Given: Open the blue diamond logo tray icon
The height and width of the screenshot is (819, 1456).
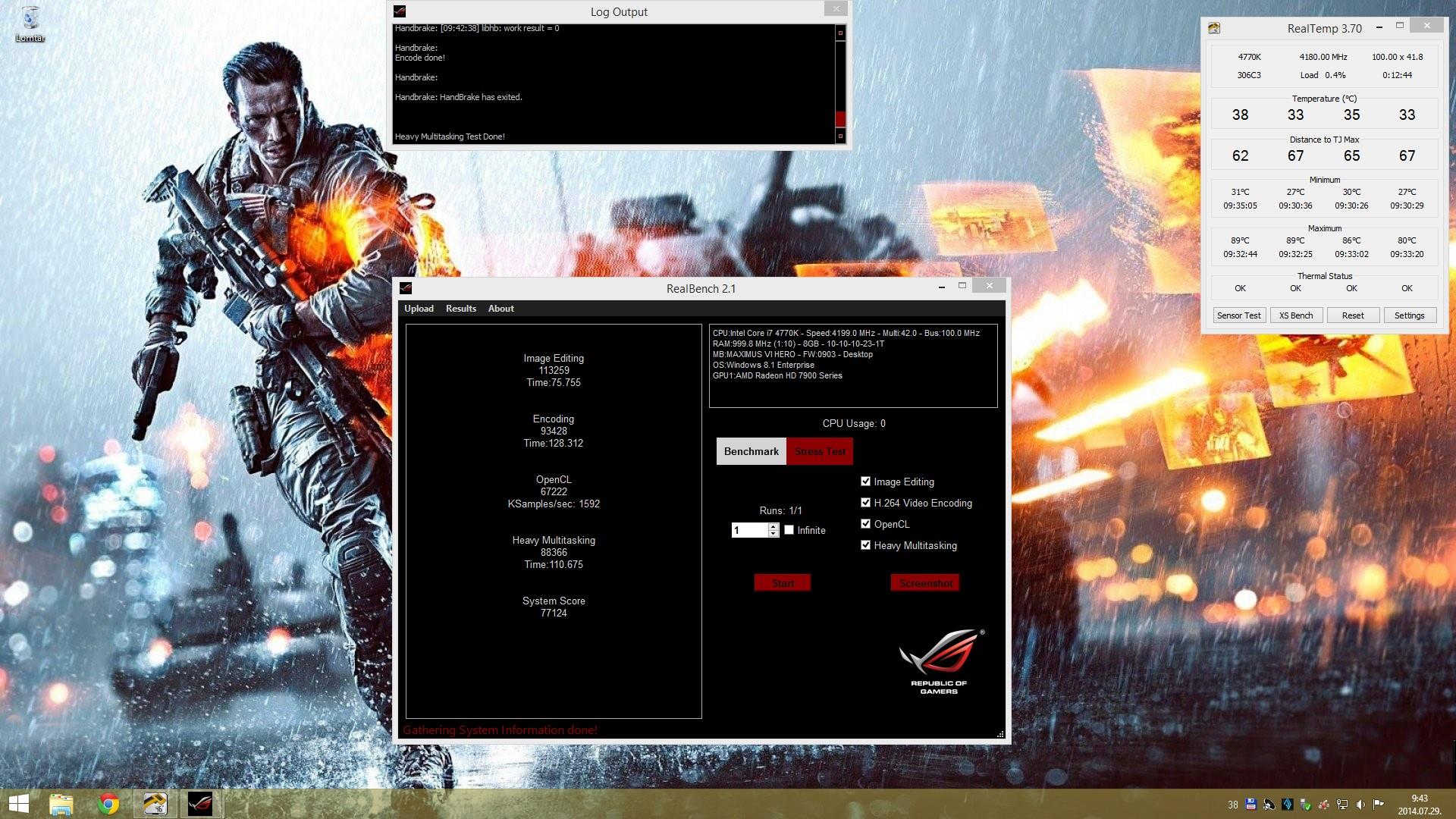Looking at the screenshot, I should coord(1288,805).
